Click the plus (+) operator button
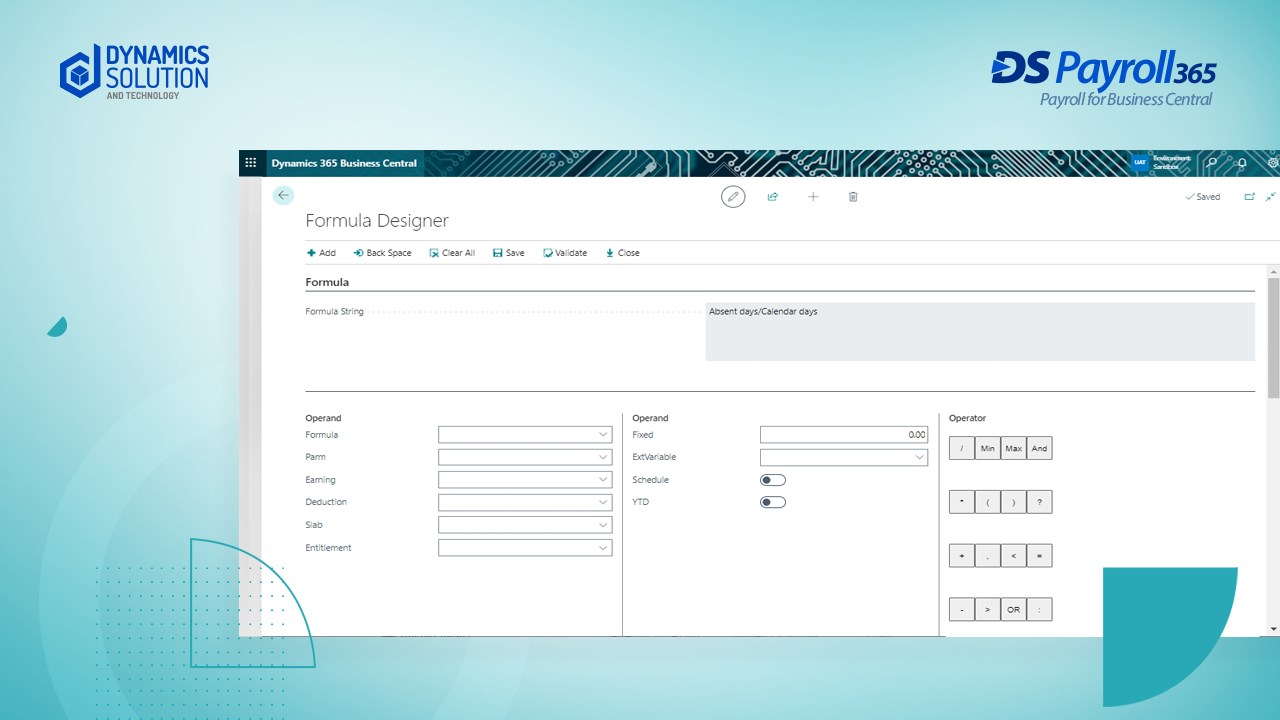 click(961, 556)
